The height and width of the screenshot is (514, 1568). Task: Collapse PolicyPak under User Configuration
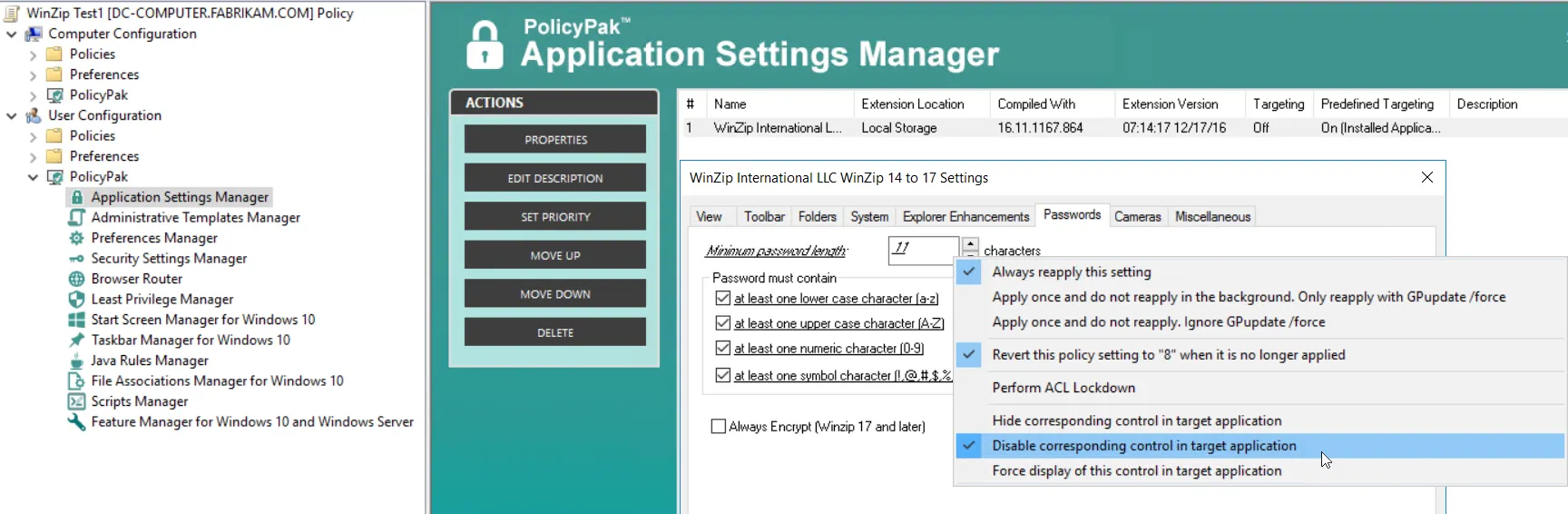pyautogui.click(x=34, y=177)
